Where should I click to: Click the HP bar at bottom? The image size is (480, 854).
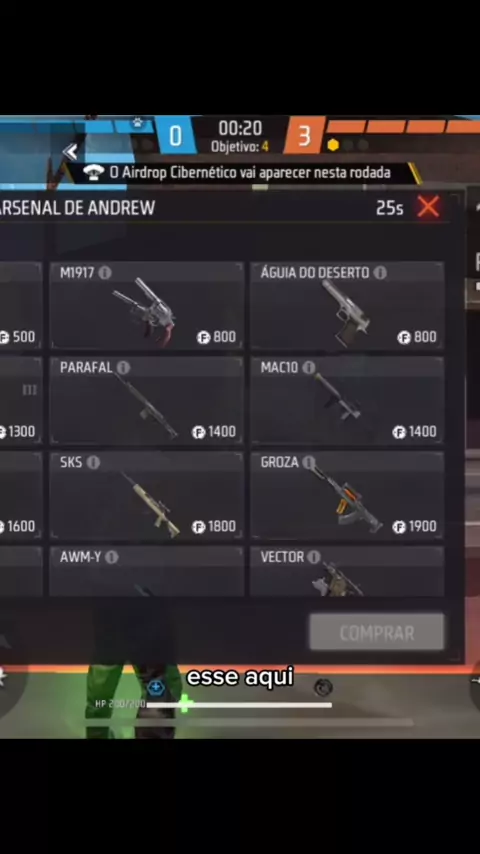point(239,705)
